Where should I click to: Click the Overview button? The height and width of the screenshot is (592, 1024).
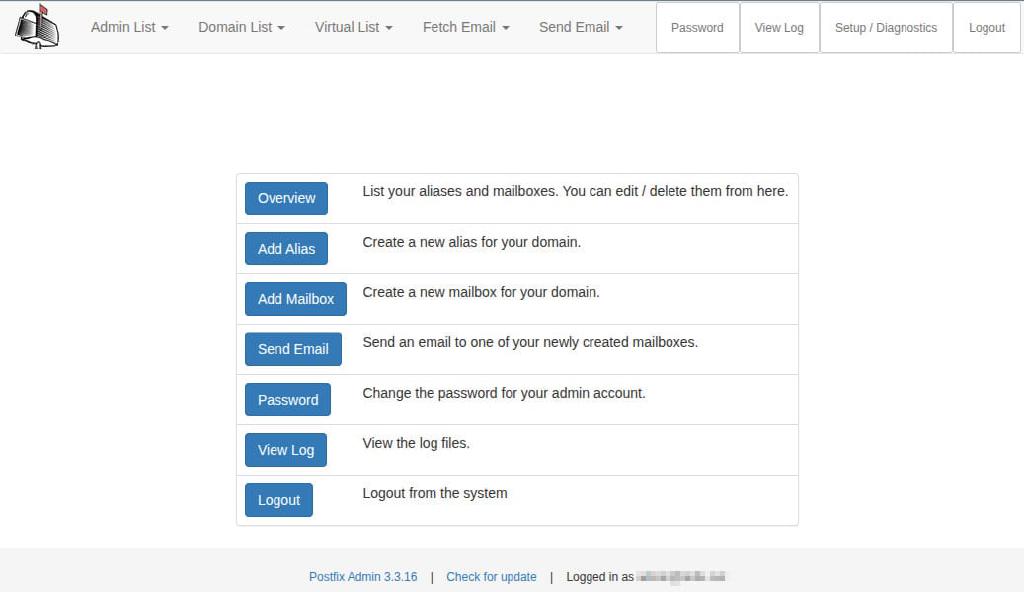point(286,198)
